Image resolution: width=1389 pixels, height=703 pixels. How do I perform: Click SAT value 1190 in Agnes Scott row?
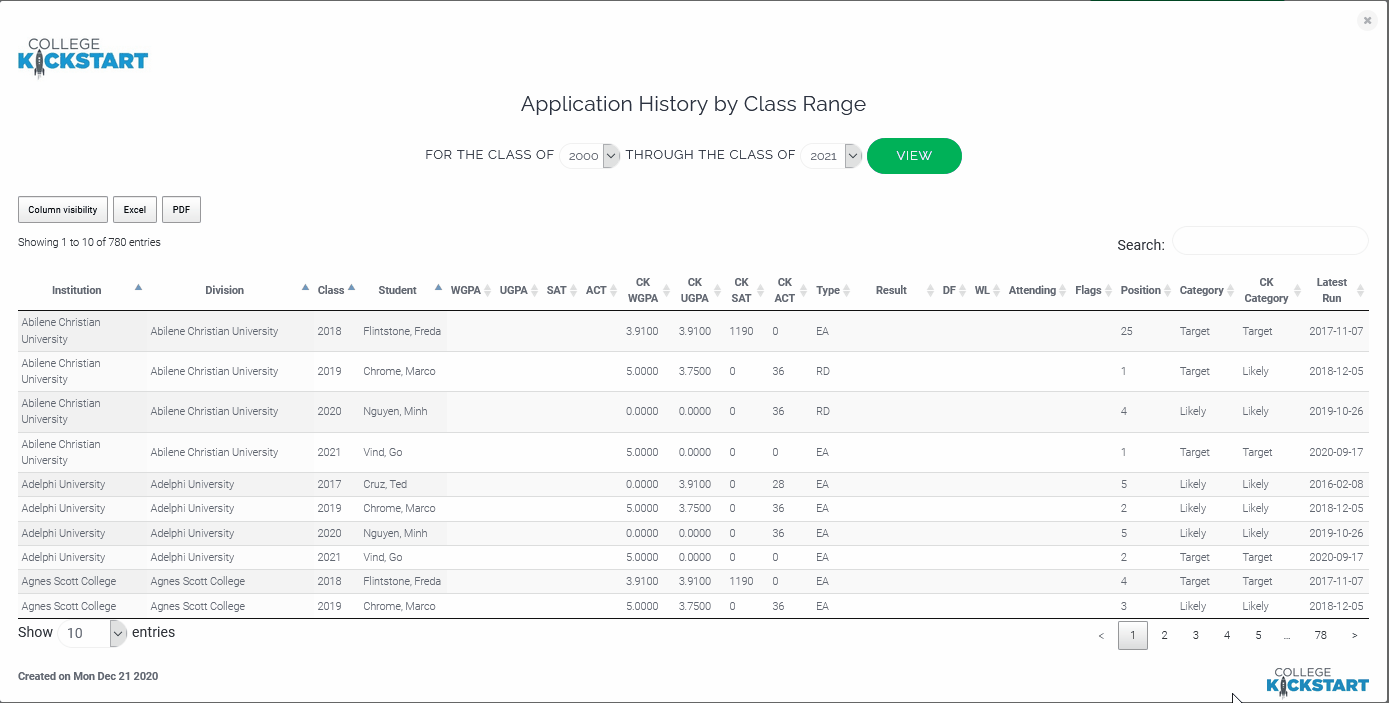pyautogui.click(x=741, y=581)
